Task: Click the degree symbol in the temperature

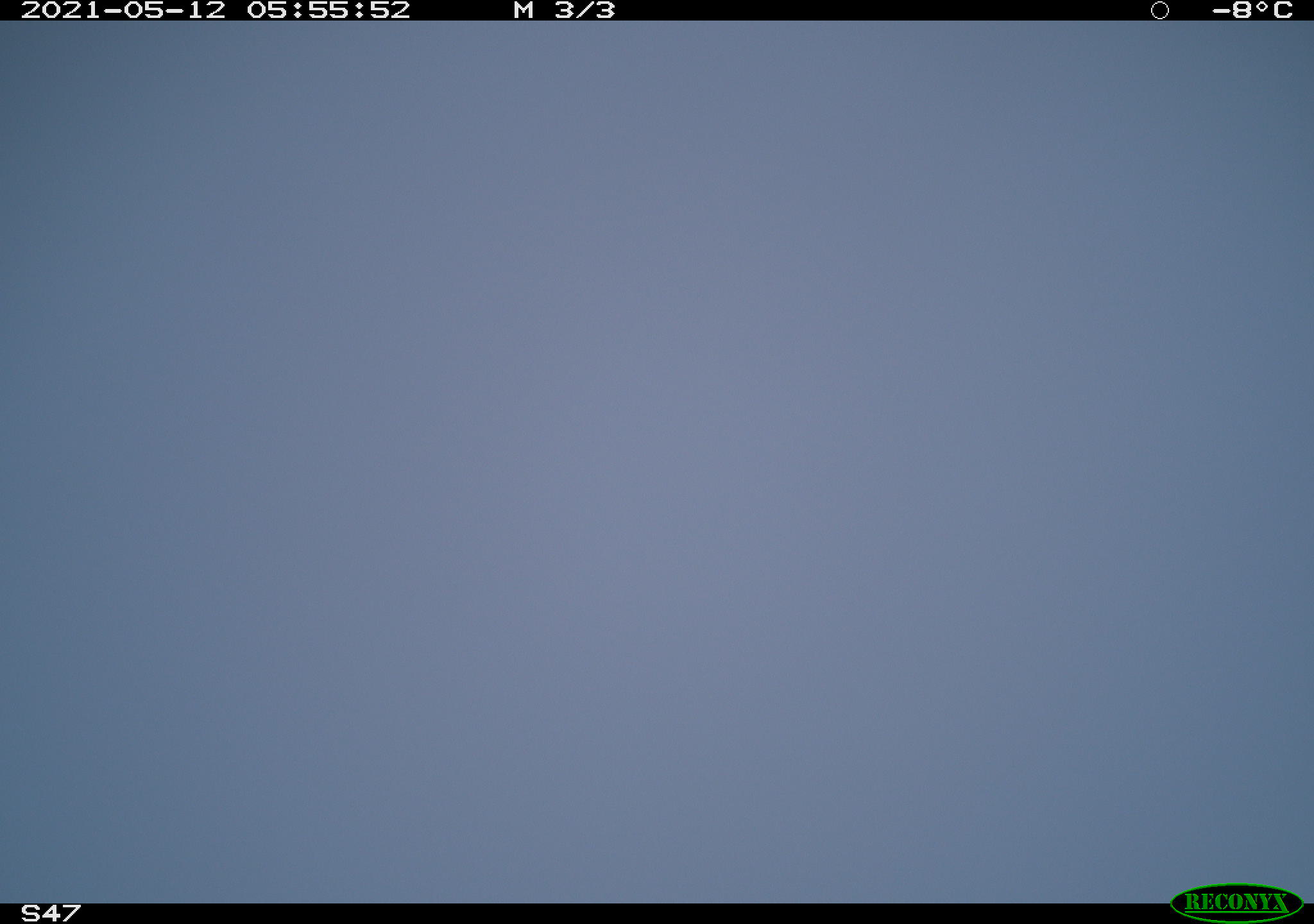Action: point(1263,6)
